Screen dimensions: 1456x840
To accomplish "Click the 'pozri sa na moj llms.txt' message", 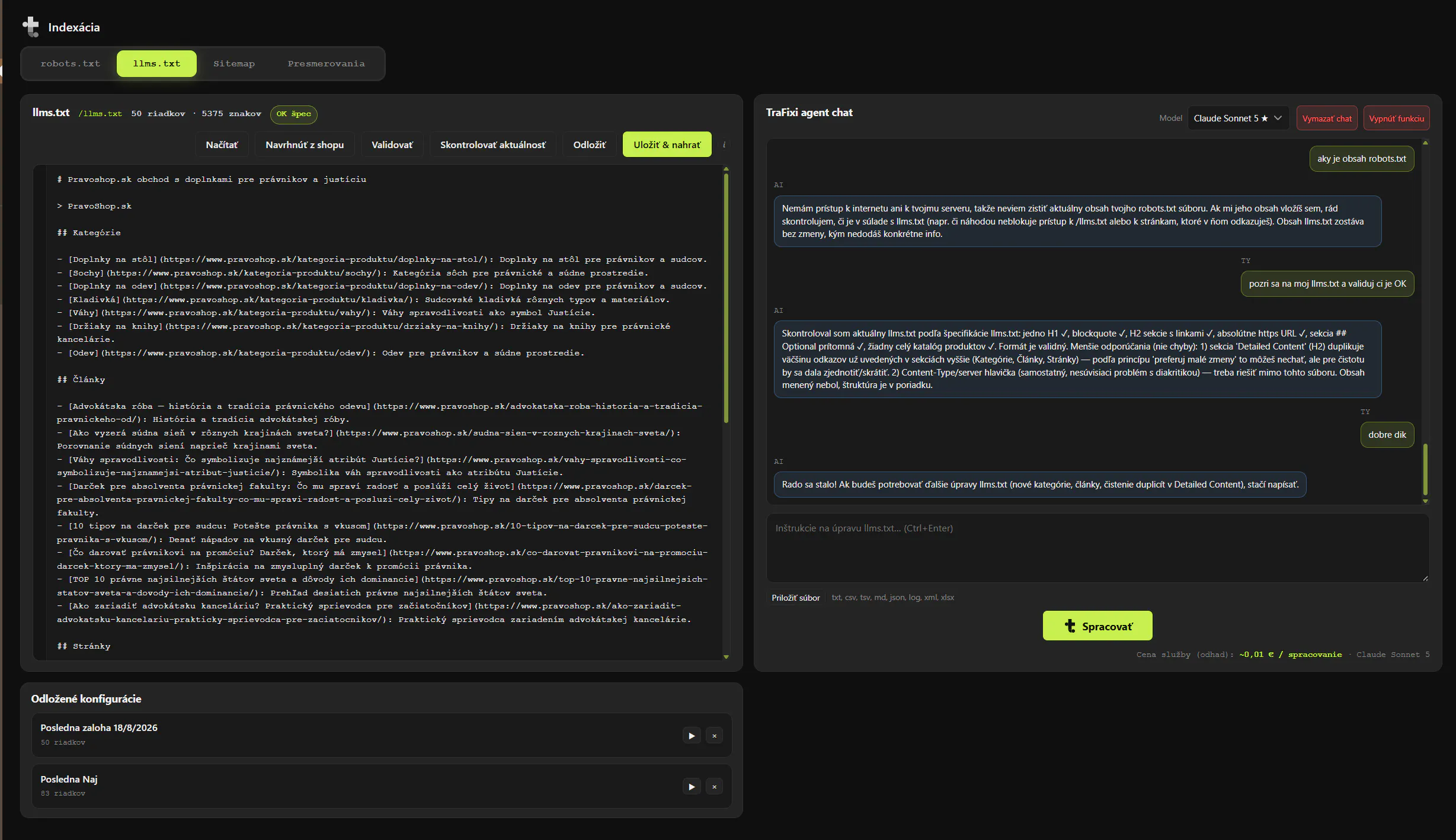I will (x=1327, y=284).
